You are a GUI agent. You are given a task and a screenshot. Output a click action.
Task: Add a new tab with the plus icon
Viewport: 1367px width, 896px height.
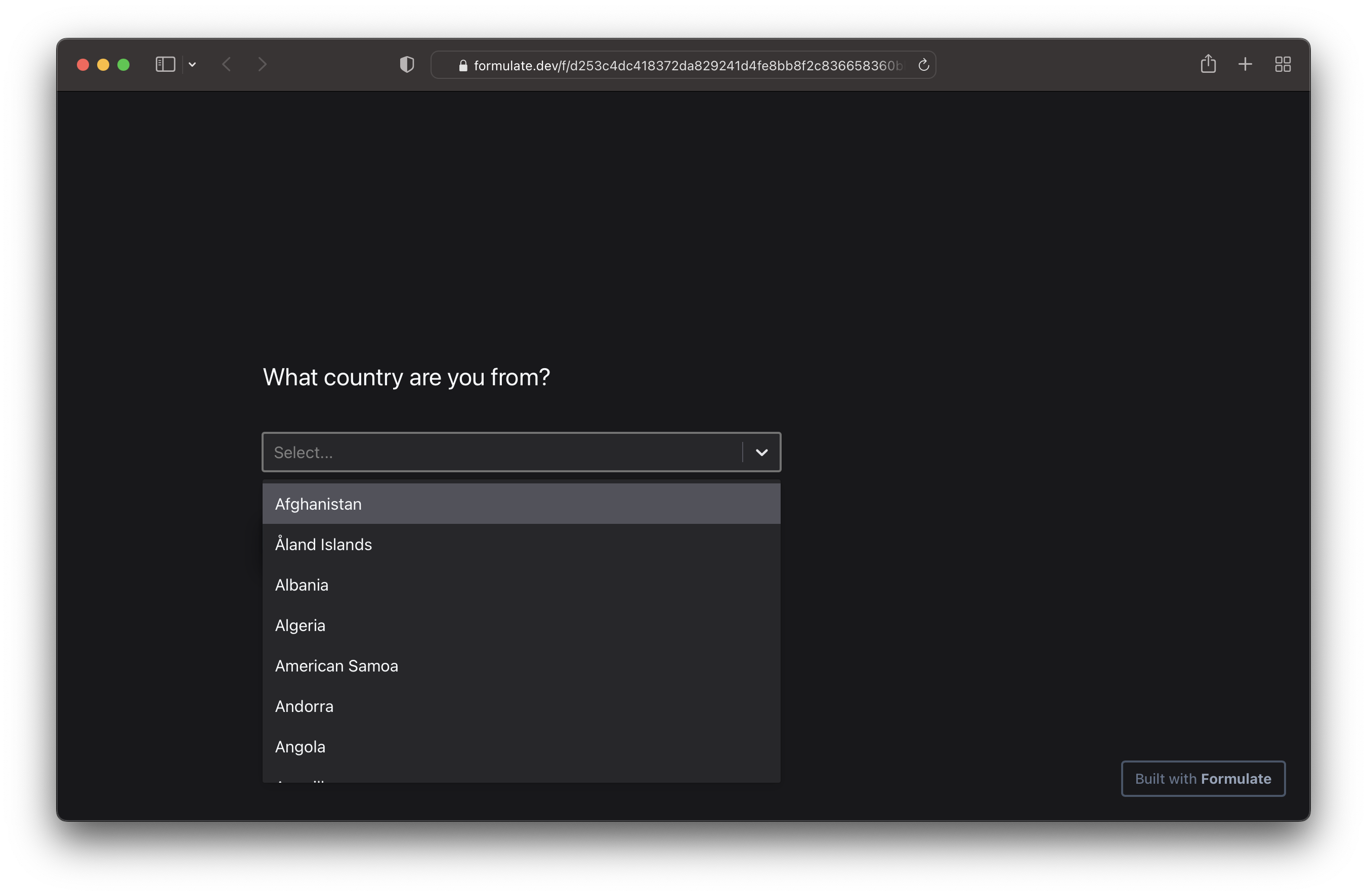pyautogui.click(x=1245, y=64)
